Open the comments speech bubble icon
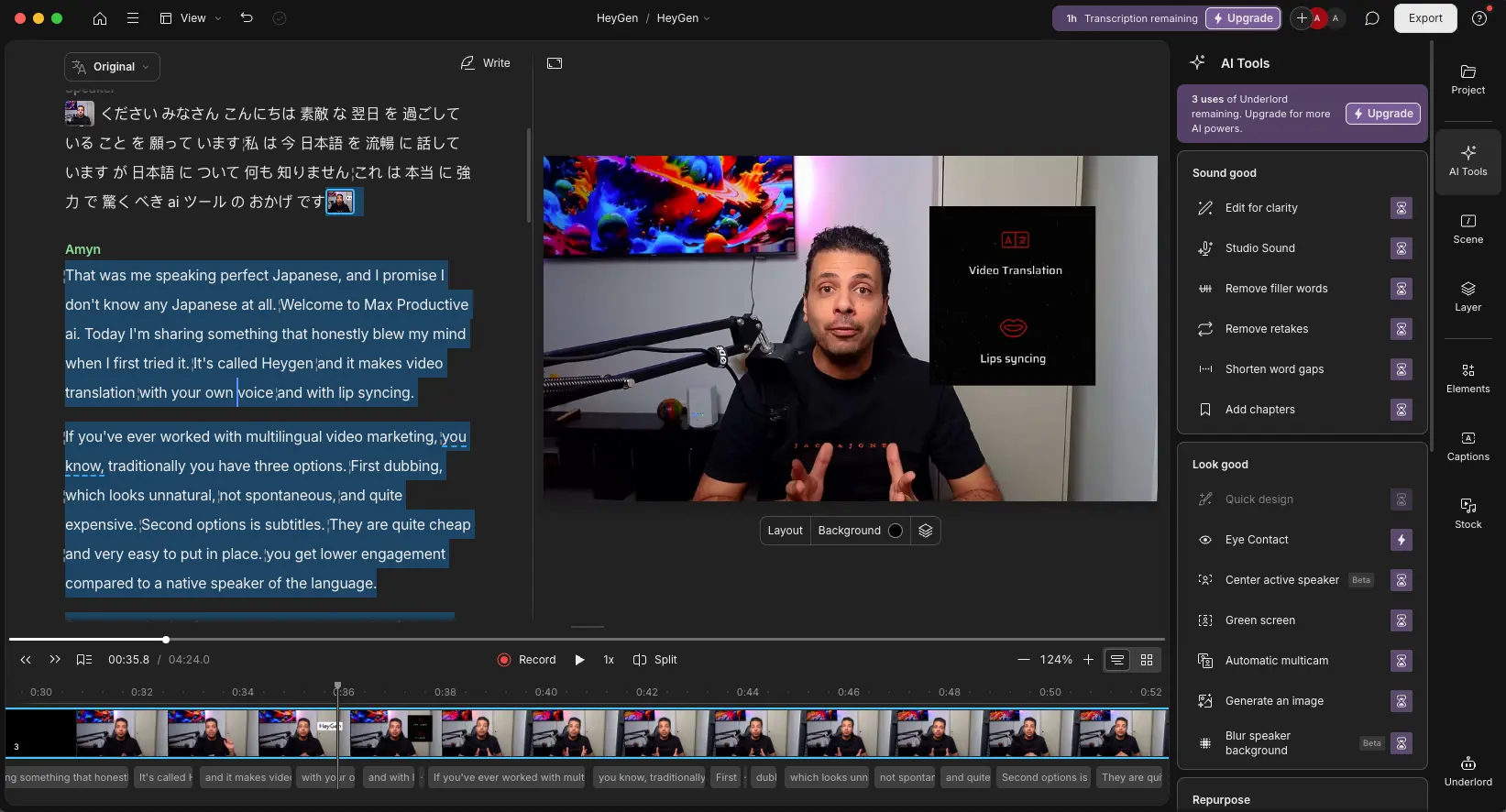The width and height of the screenshot is (1506, 812). pos(1371,18)
